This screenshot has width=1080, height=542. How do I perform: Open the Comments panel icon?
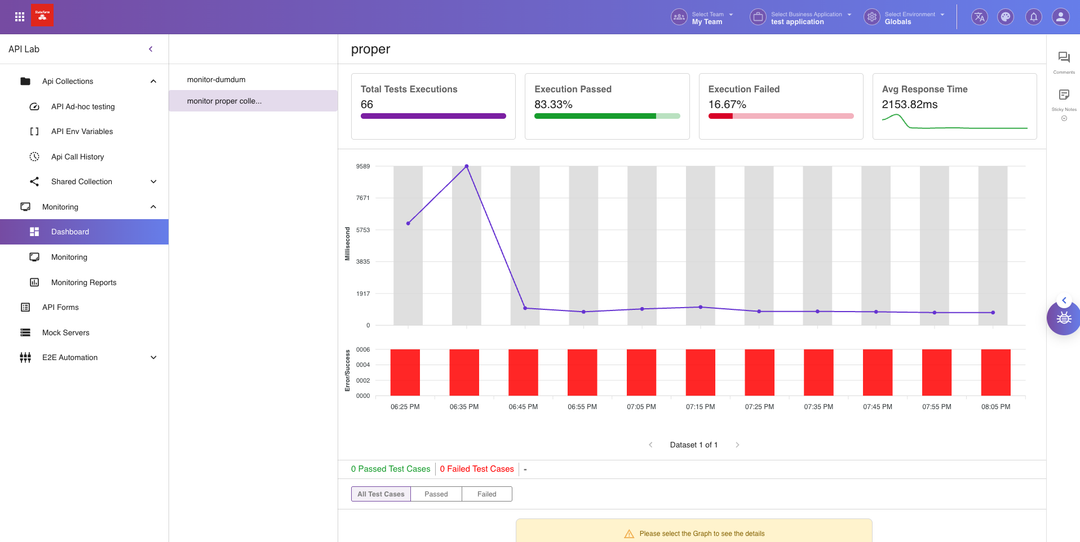pyautogui.click(x=1064, y=59)
